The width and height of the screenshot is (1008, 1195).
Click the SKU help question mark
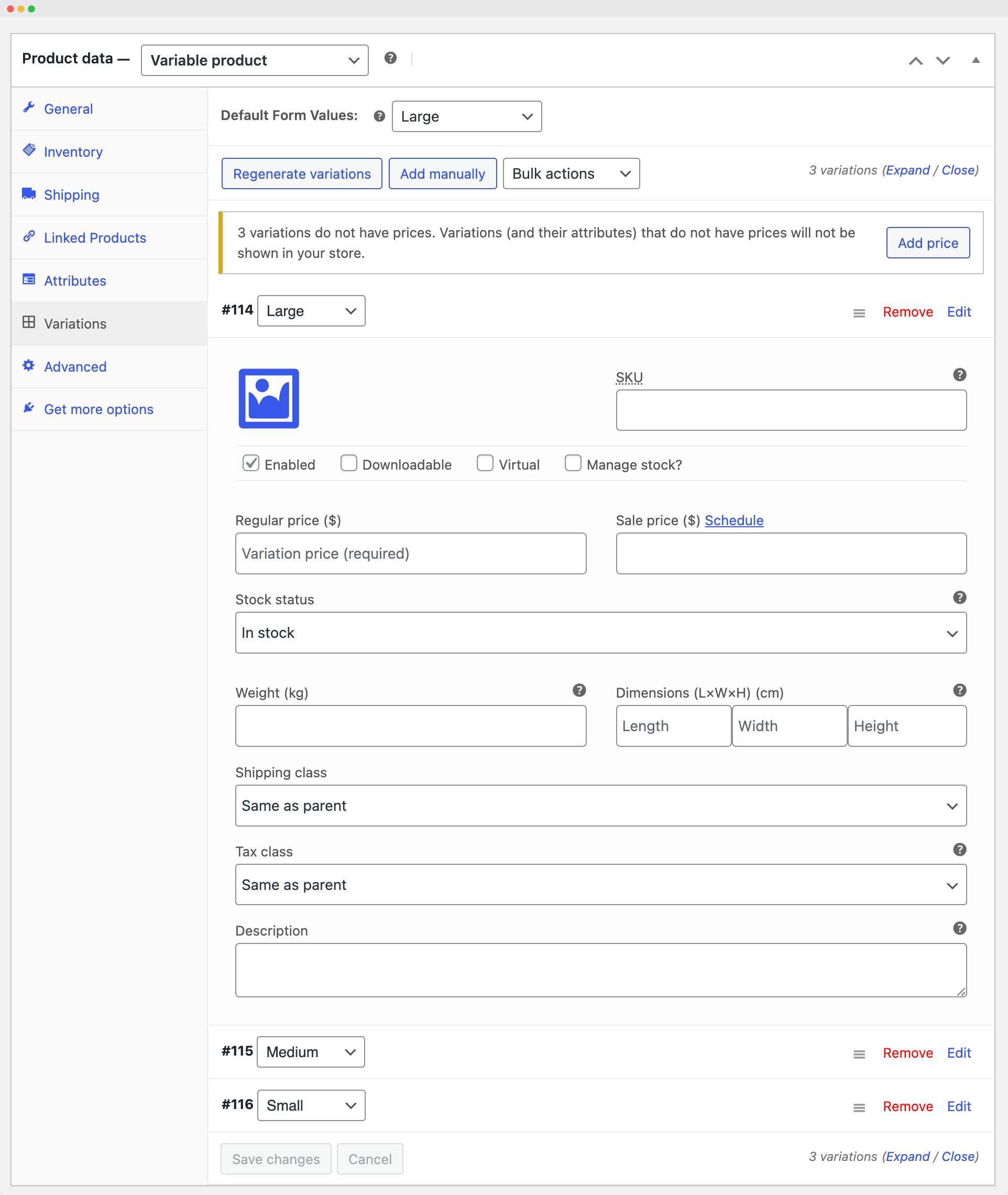click(959, 375)
